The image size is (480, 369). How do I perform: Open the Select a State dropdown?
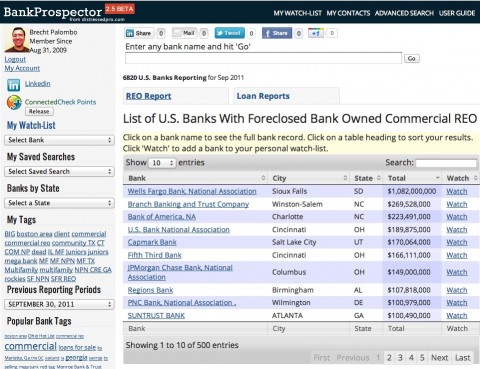59,203
